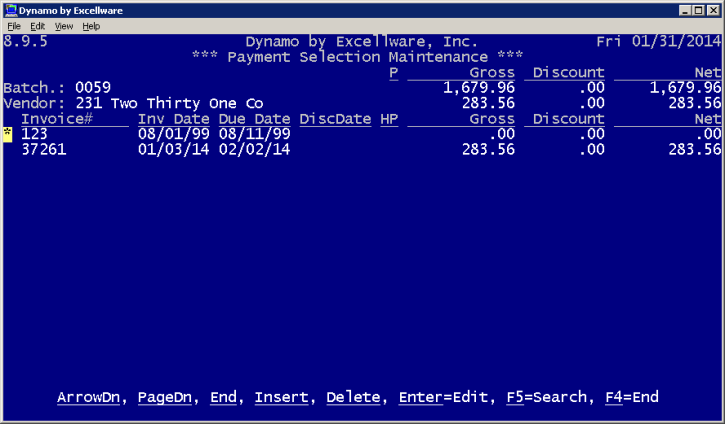Maximize the Dynamo window
Image resolution: width=725 pixels, height=424 pixels.
coord(699,10)
